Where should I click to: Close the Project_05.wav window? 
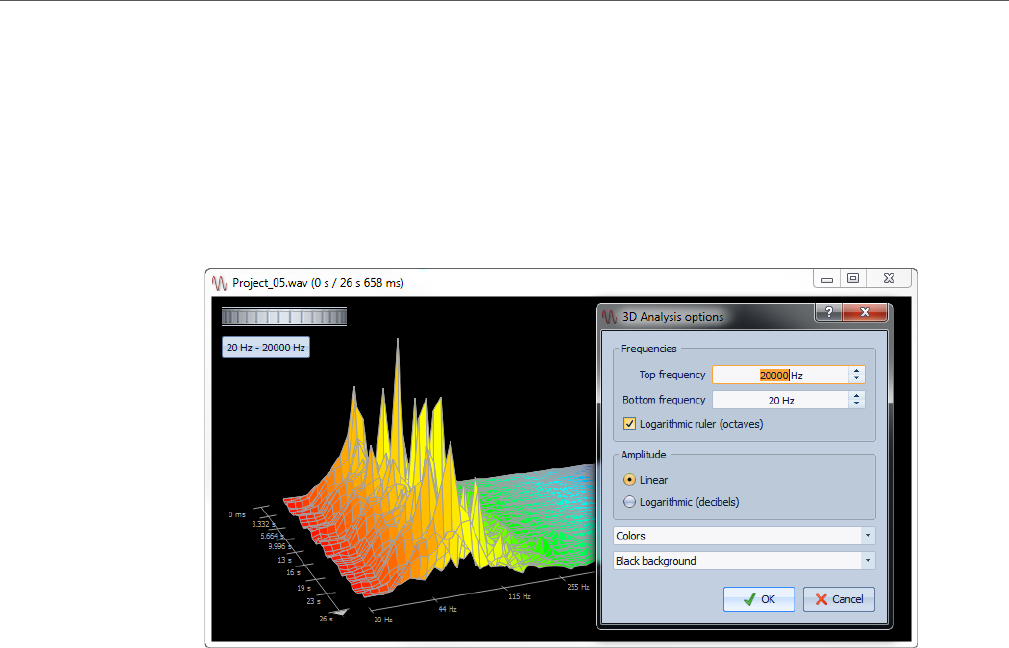[889, 279]
